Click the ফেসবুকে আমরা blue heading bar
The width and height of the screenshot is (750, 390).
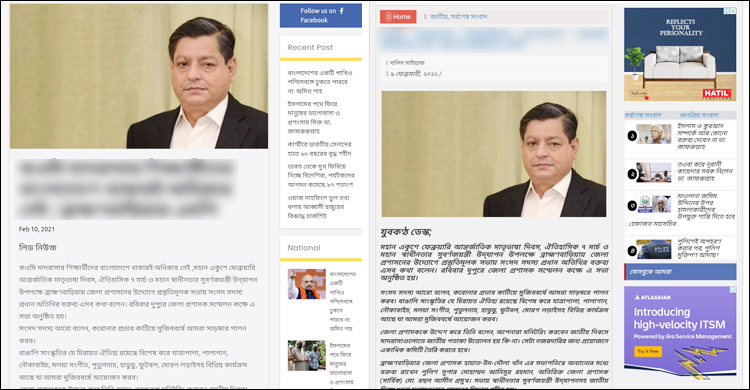680,272
